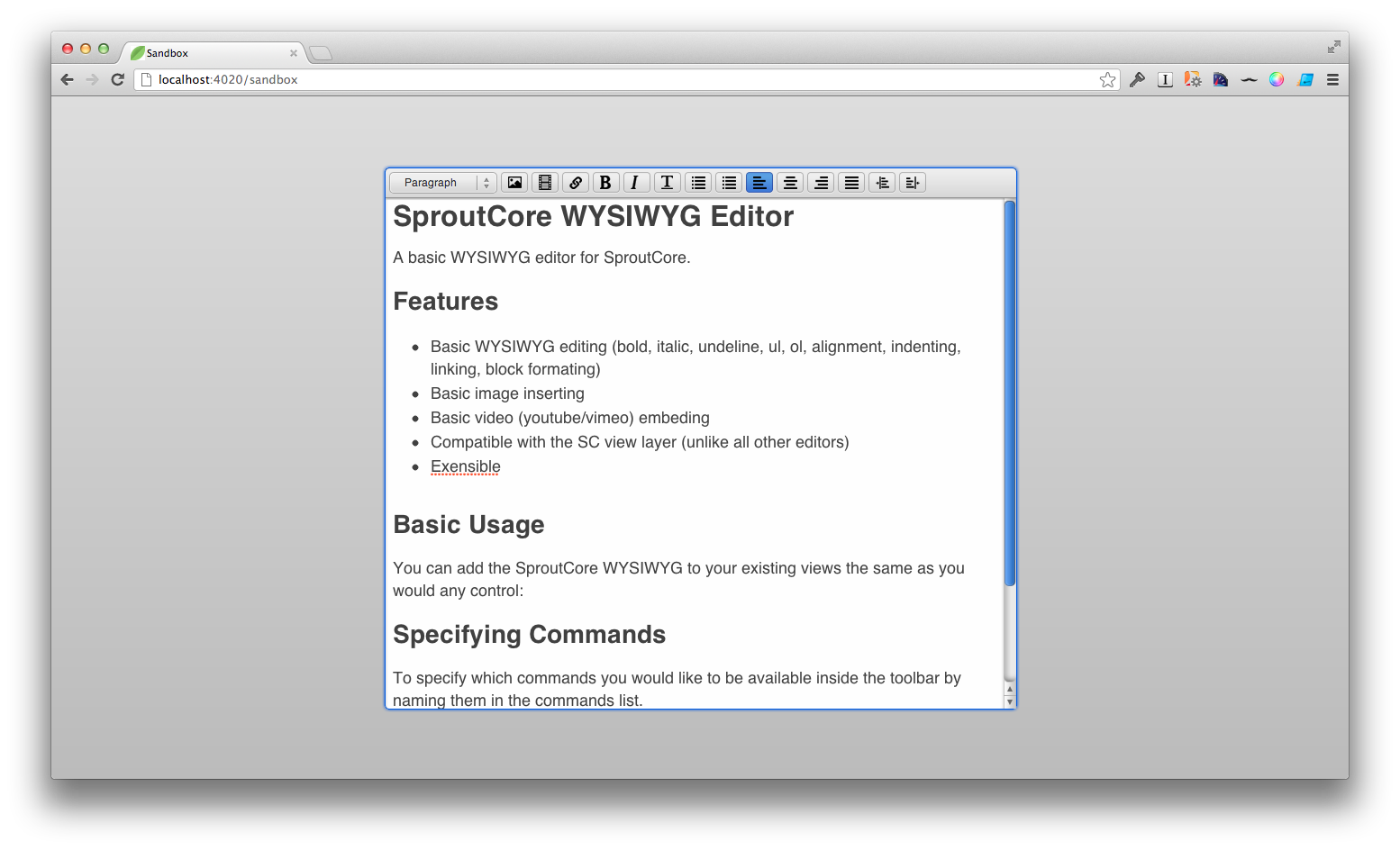Center-align the text
1400x850 pixels.
pyautogui.click(x=790, y=183)
